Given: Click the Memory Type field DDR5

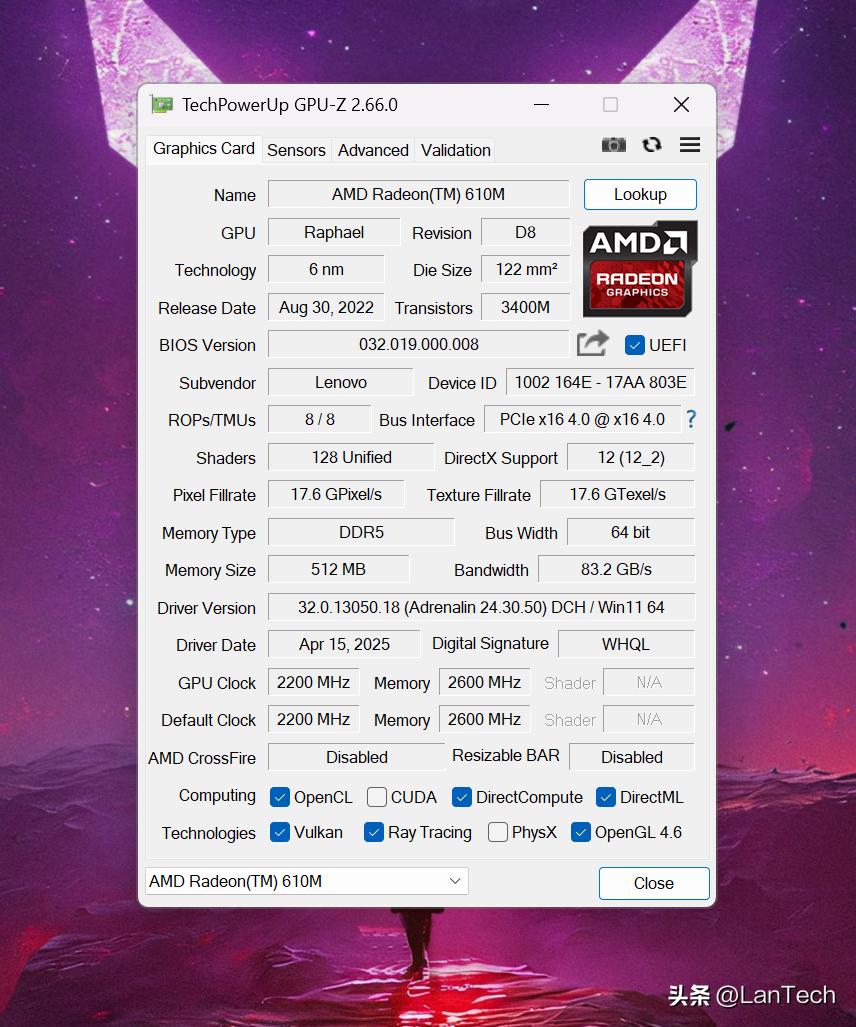Looking at the screenshot, I should pos(361,532).
